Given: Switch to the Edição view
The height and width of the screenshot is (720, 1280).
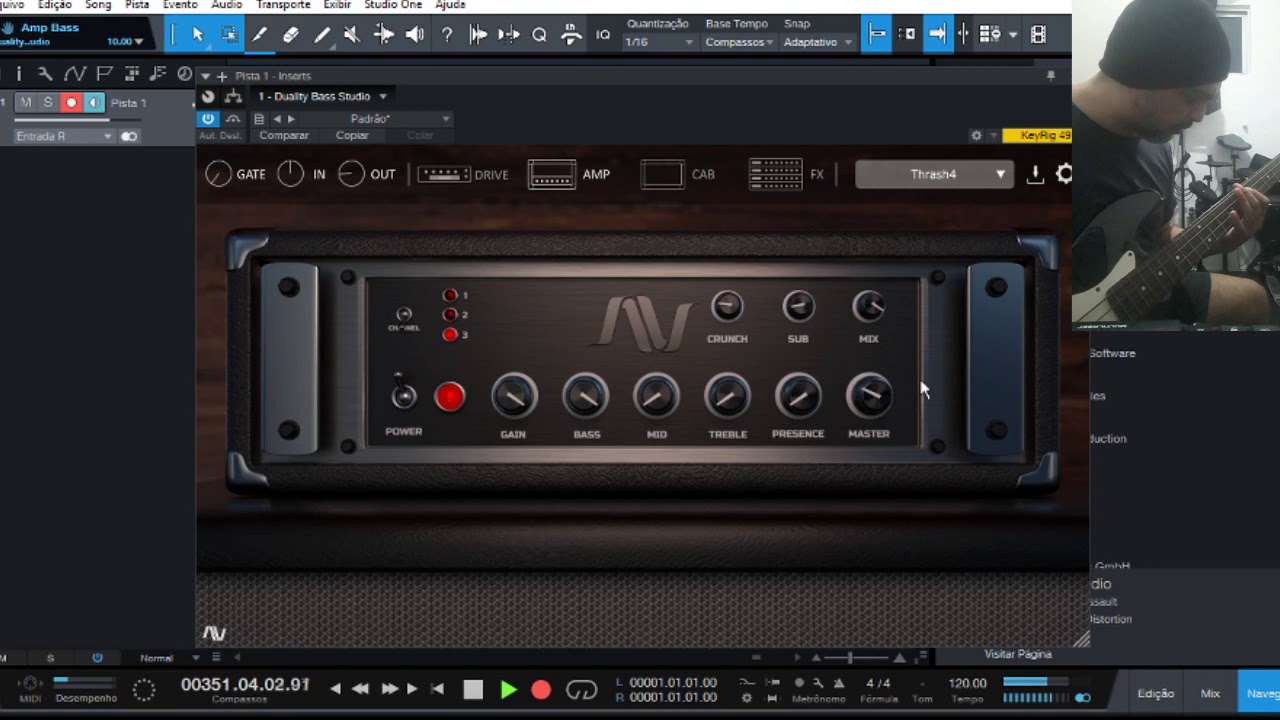Looking at the screenshot, I should point(1155,693).
